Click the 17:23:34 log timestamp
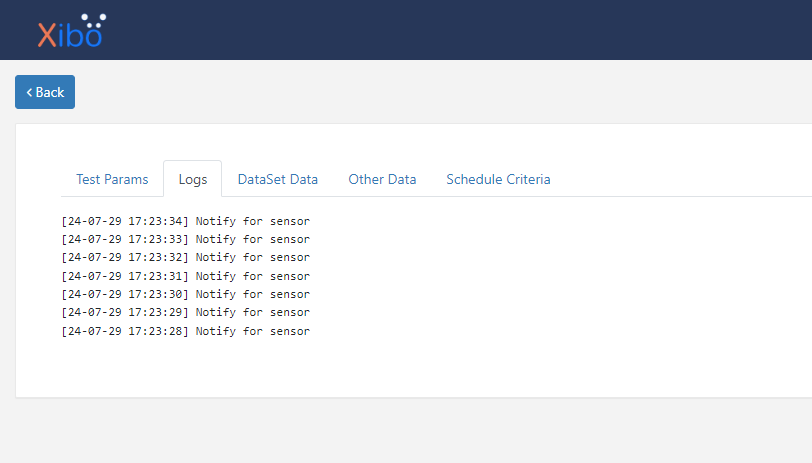Viewport: 812px width, 463px height. click(x=125, y=221)
